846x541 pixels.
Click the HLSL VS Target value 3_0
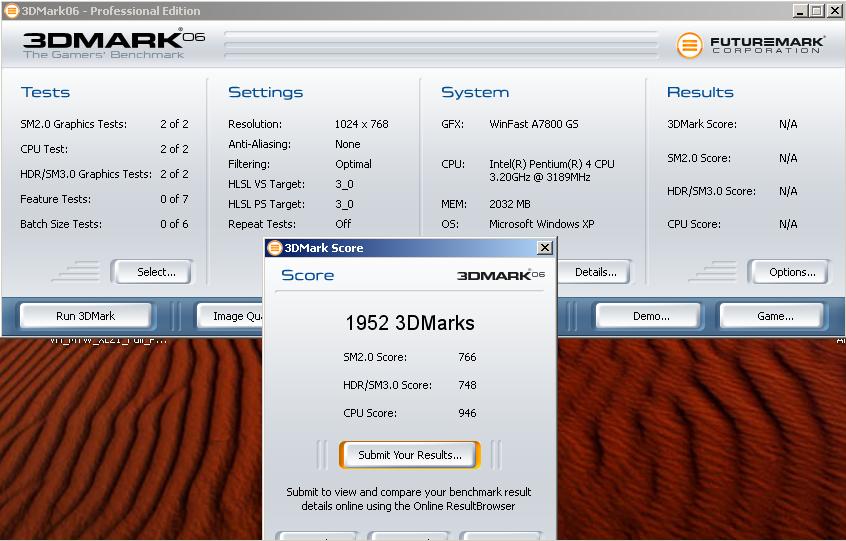pyautogui.click(x=344, y=184)
